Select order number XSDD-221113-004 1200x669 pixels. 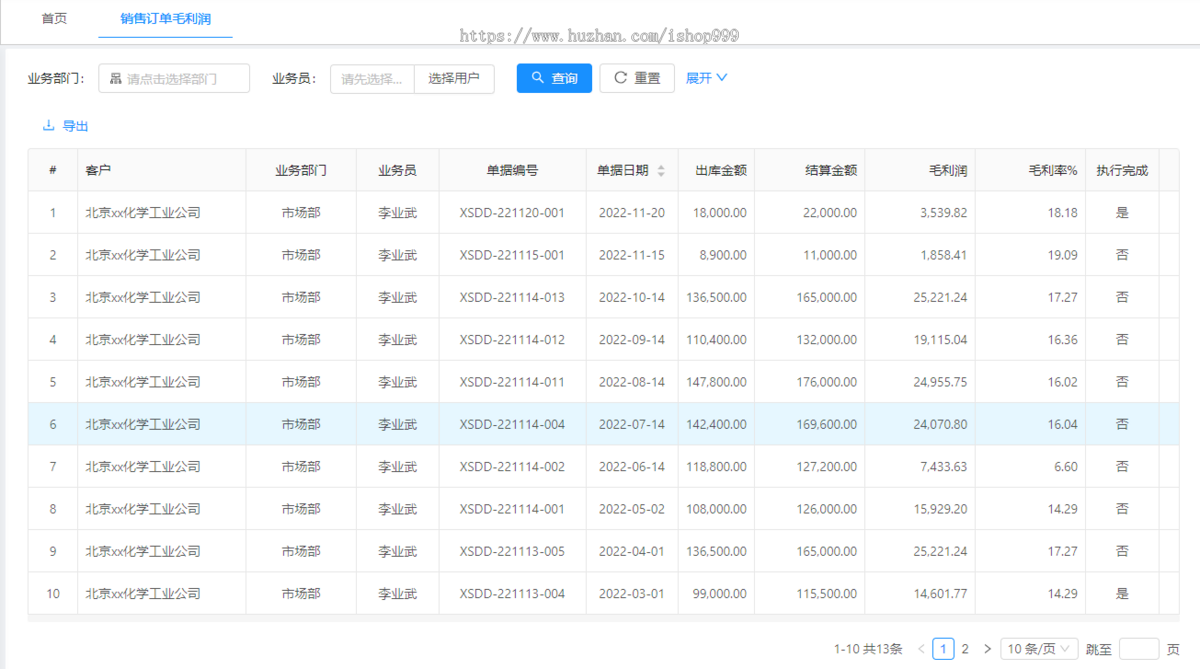pyautogui.click(x=512, y=594)
